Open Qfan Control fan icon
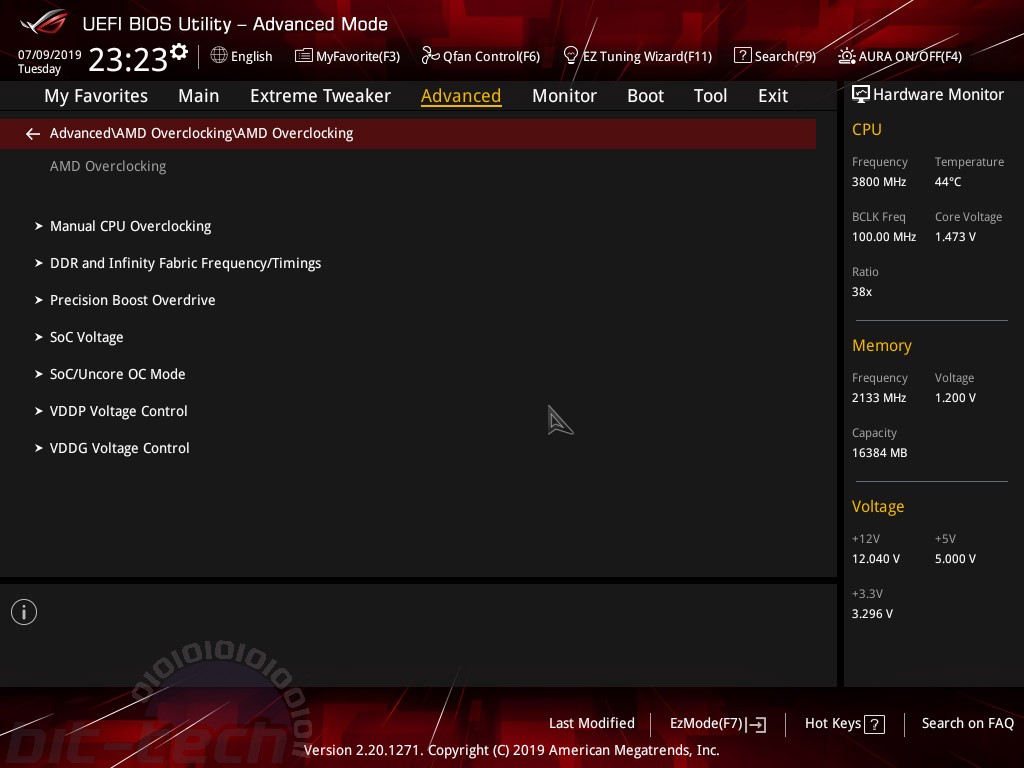Image resolution: width=1024 pixels, height=768 pixels. pyautogui.click(x=430, y=56)
